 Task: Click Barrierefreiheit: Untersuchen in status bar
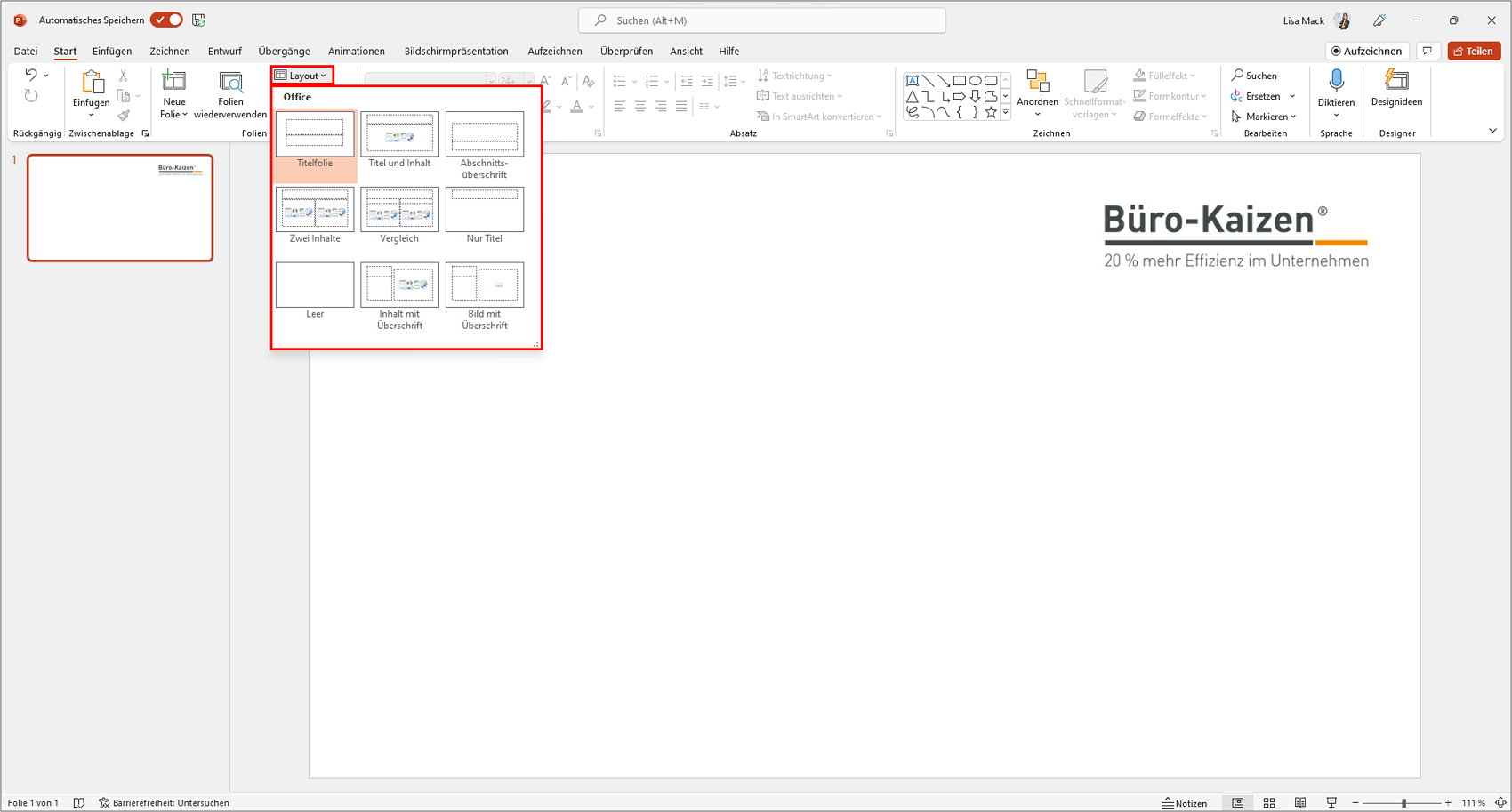tap(164, 802)
